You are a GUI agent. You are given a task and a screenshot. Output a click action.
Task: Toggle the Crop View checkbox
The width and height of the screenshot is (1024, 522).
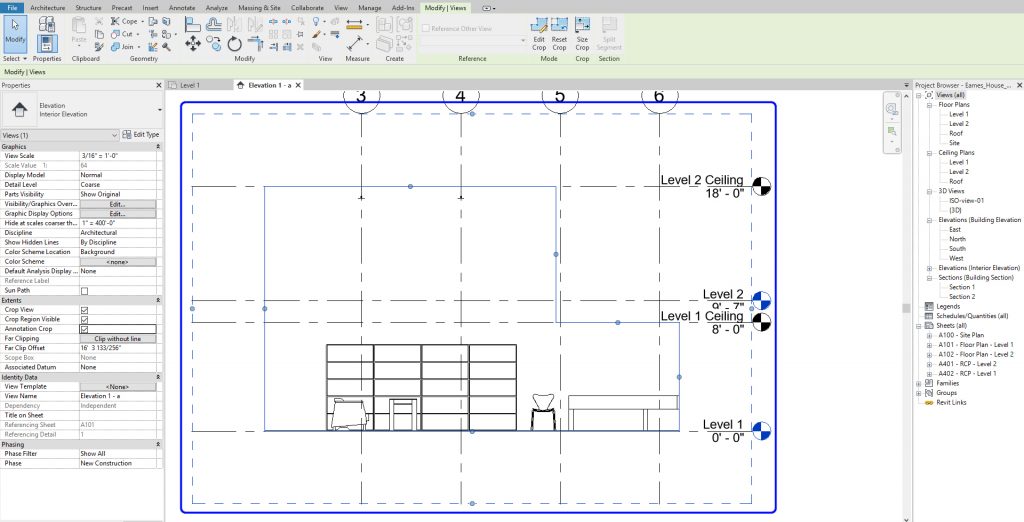pyautogui.click(x=84, y=310)
